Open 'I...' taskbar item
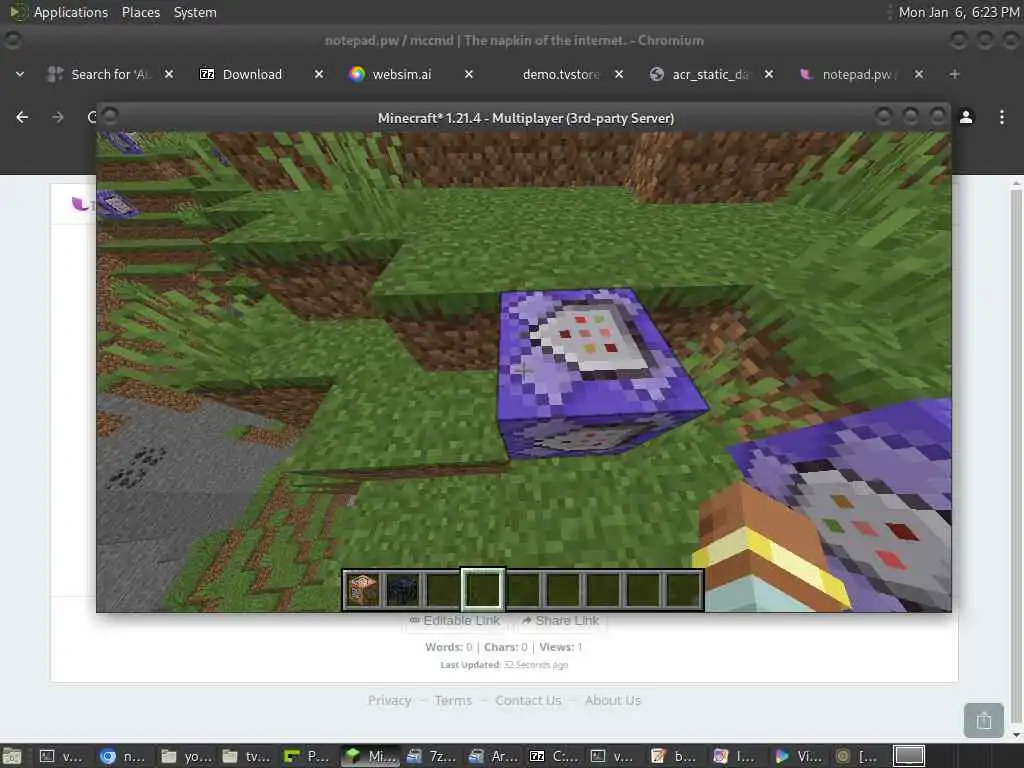 pos(736,756)
